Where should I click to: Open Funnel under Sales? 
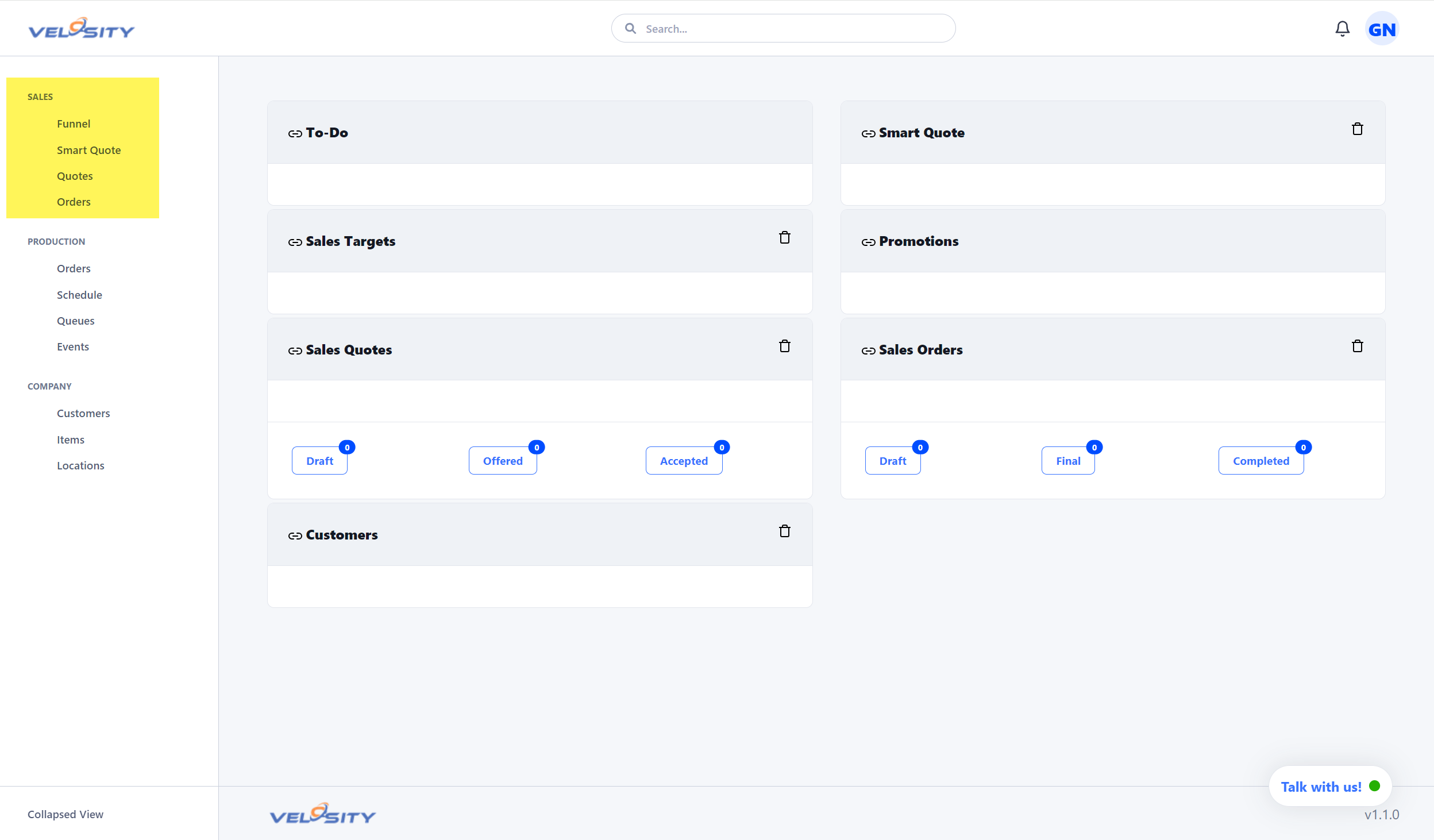[x=74, y=124]
